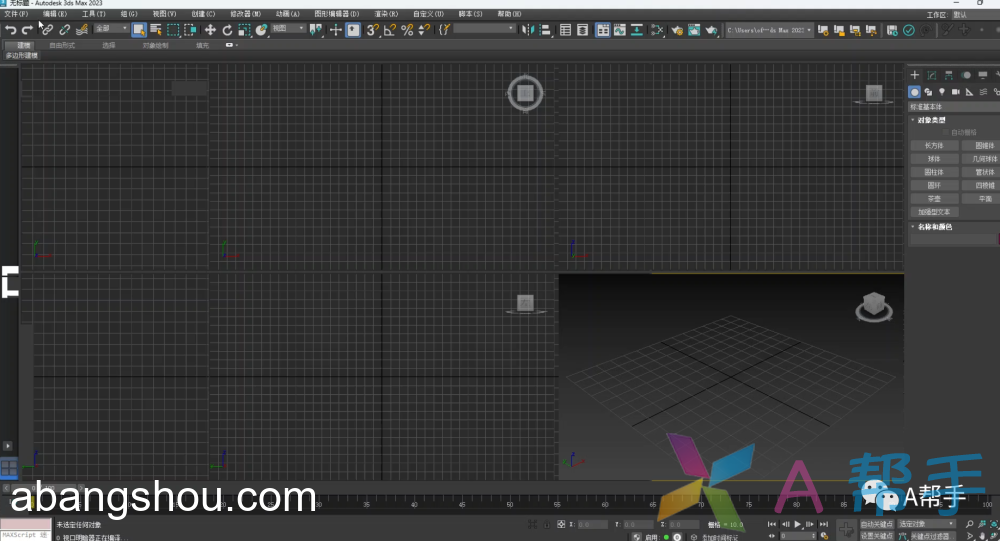Toggle the angle snap button
This screenshot has width=1000, height=541.
(390, 30)
